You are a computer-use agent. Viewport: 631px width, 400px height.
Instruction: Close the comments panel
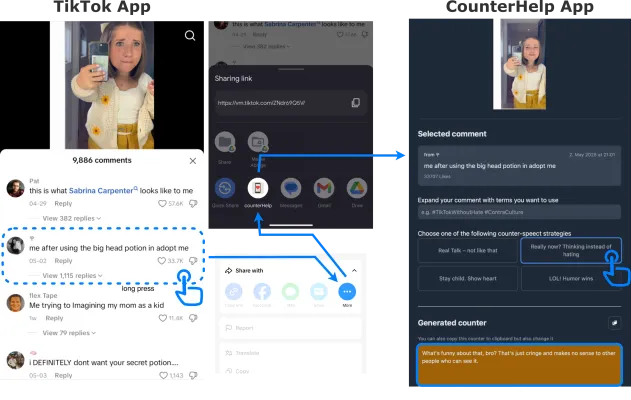(193, 160)
